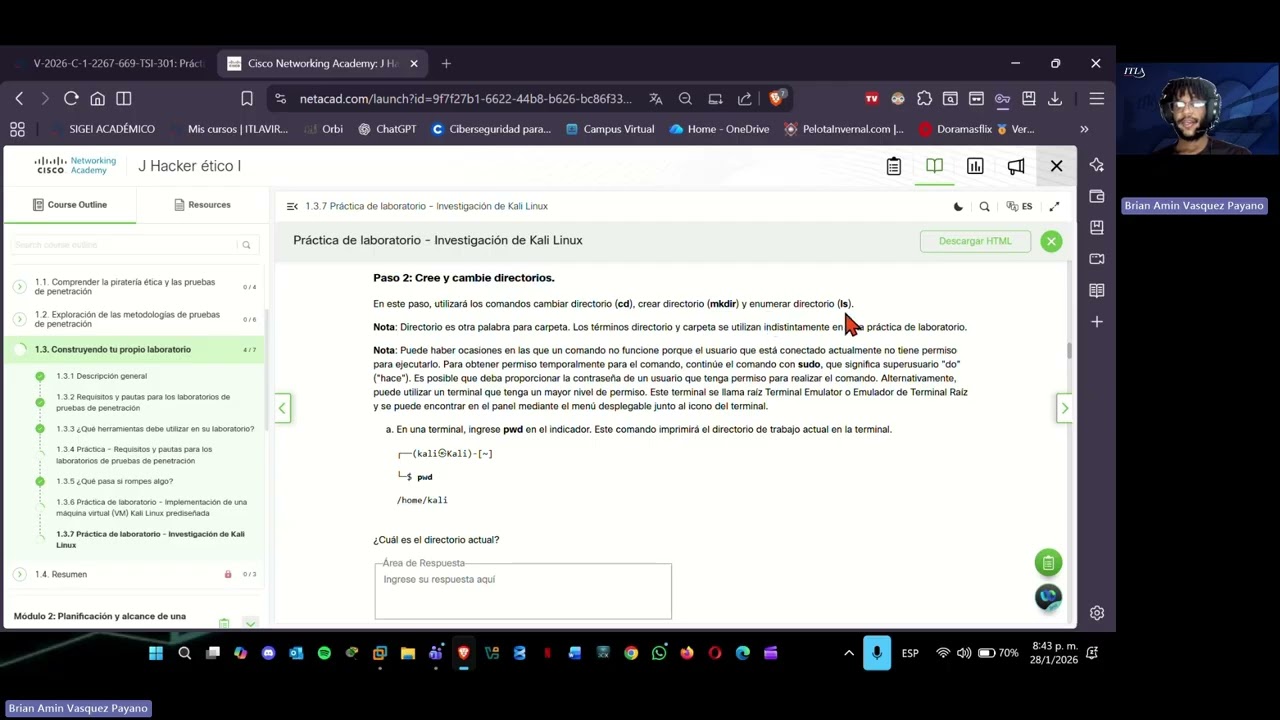The height and width of the screenshot is (720, 1280).
Task: Open Spotify from the taskbar
Action: coord(324,654)
